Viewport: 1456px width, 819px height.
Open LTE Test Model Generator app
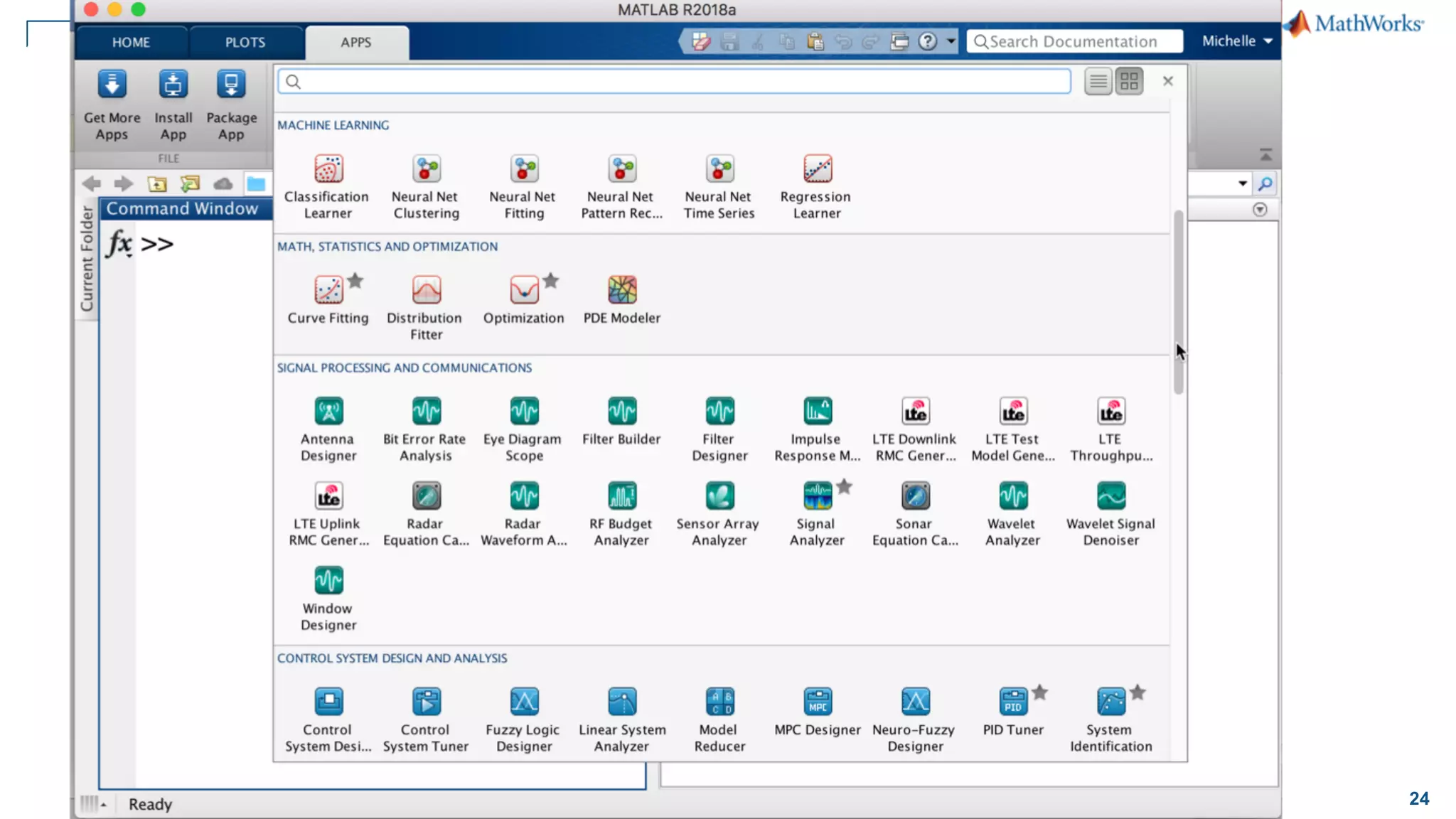coord(1013,429)
